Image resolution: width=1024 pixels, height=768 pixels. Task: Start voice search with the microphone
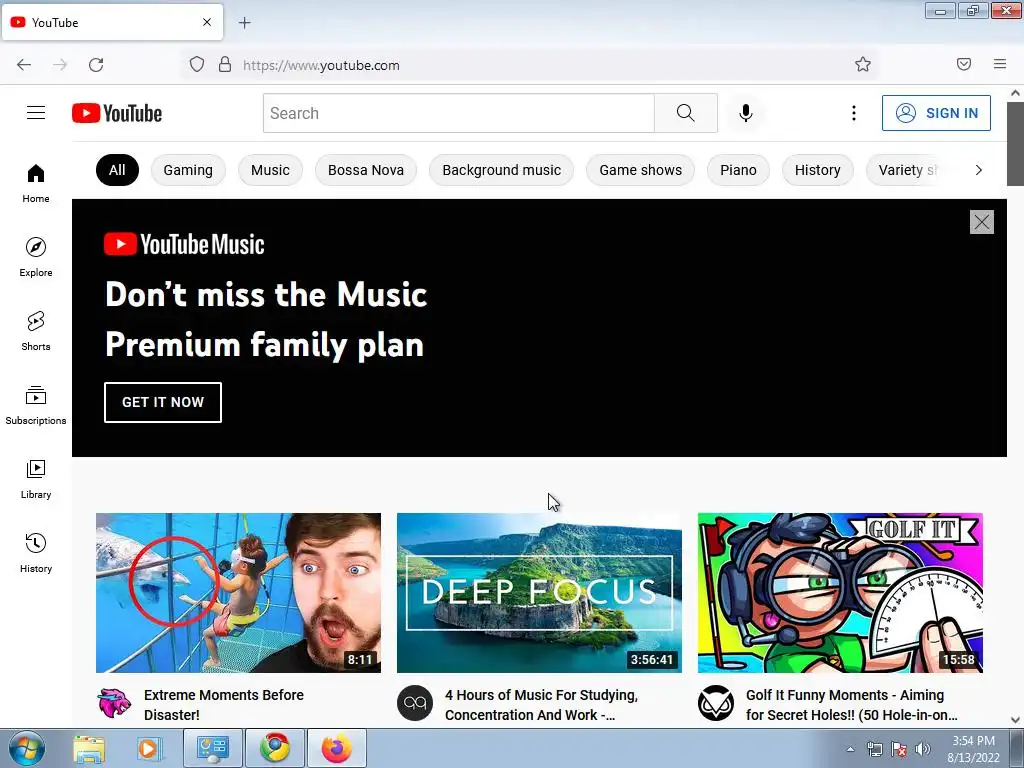(746, 113)
